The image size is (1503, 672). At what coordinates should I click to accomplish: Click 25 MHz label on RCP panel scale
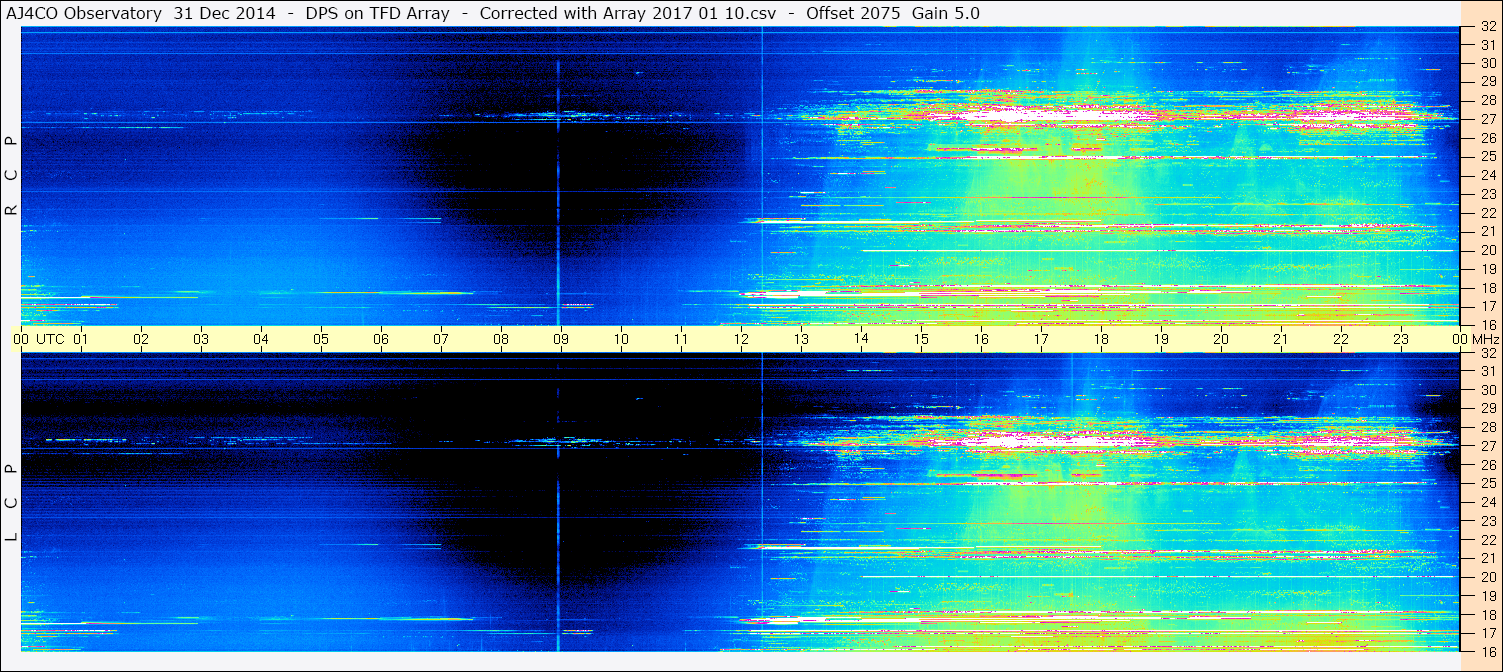pos(1488,157)
